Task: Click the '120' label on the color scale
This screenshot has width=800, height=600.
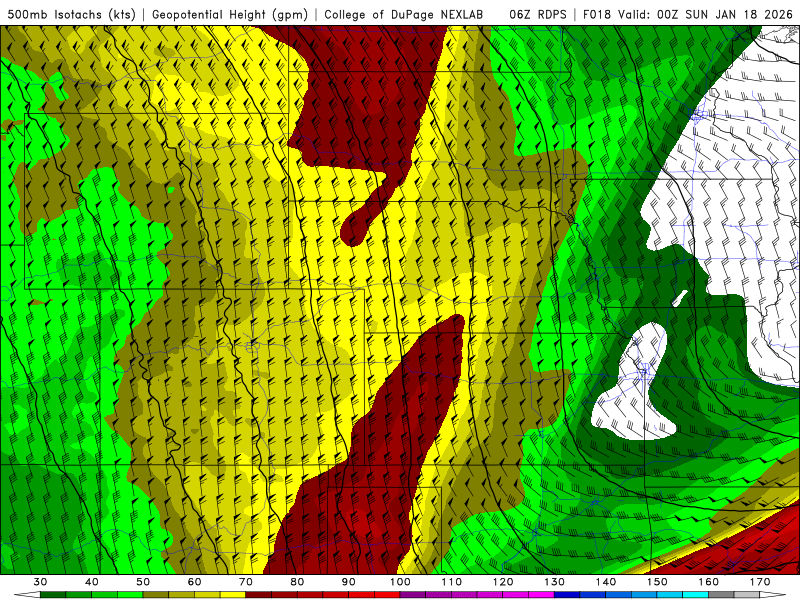Action: 503,582
